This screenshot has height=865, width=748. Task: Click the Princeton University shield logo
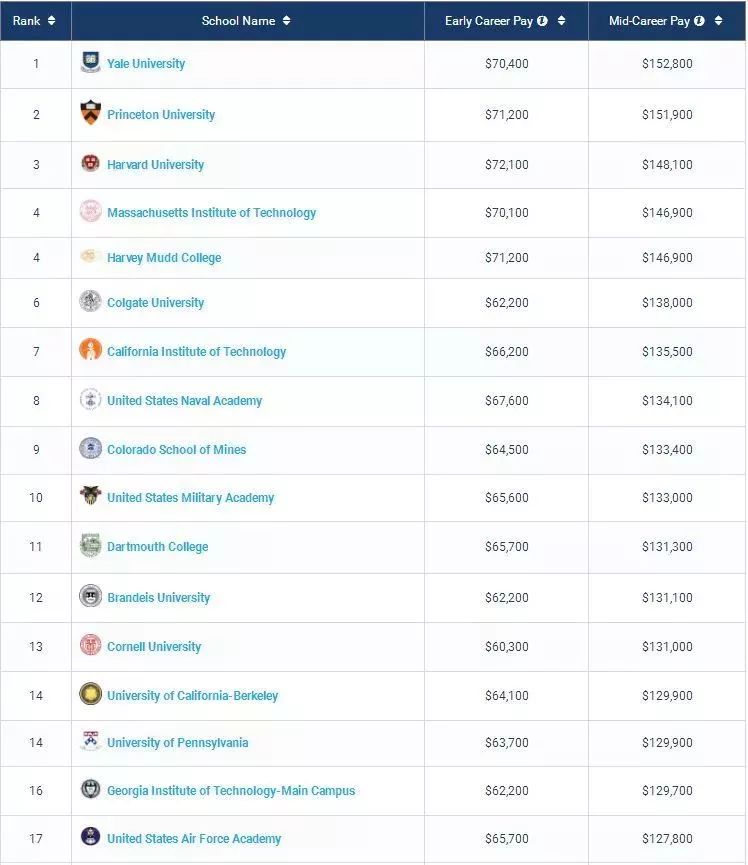tap(90, 114)
